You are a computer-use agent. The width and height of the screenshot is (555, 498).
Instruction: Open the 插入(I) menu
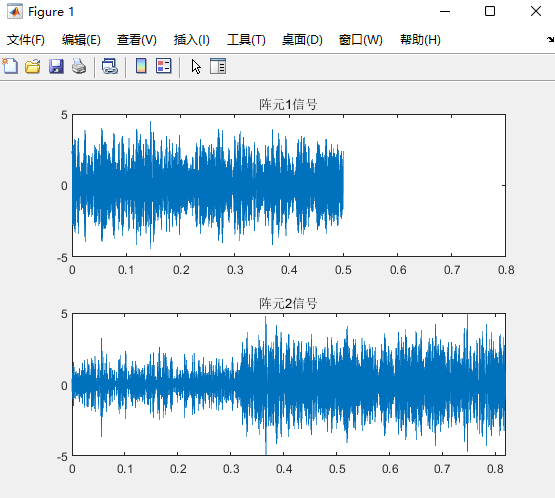[x=191, y=40]
